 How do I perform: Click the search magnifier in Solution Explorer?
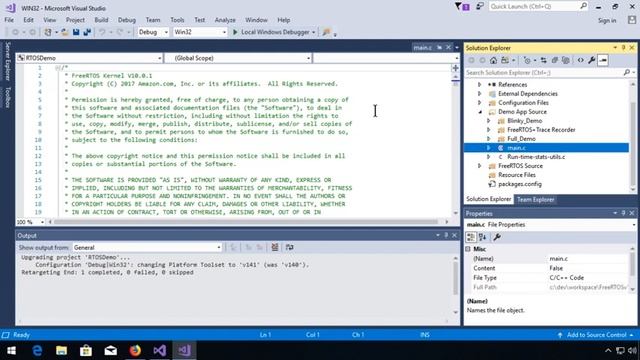point(627,73)
